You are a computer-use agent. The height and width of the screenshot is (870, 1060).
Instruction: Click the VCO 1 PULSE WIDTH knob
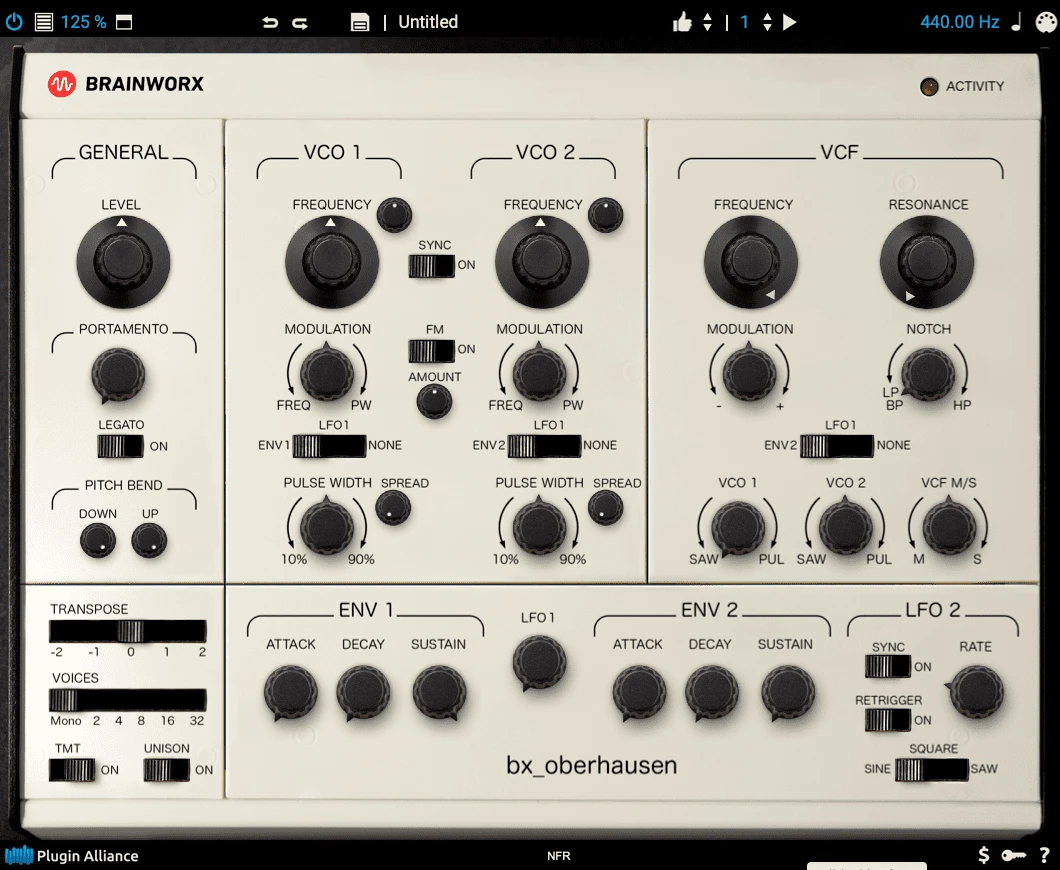pyautogui.click(x=327, y=527)
